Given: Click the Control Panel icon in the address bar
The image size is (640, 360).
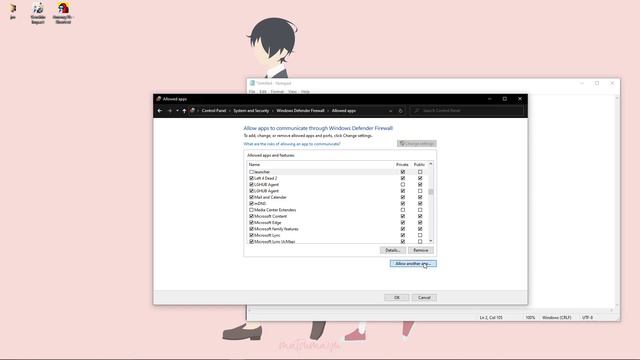Looking at the screenshot, I should pos(192,111).
